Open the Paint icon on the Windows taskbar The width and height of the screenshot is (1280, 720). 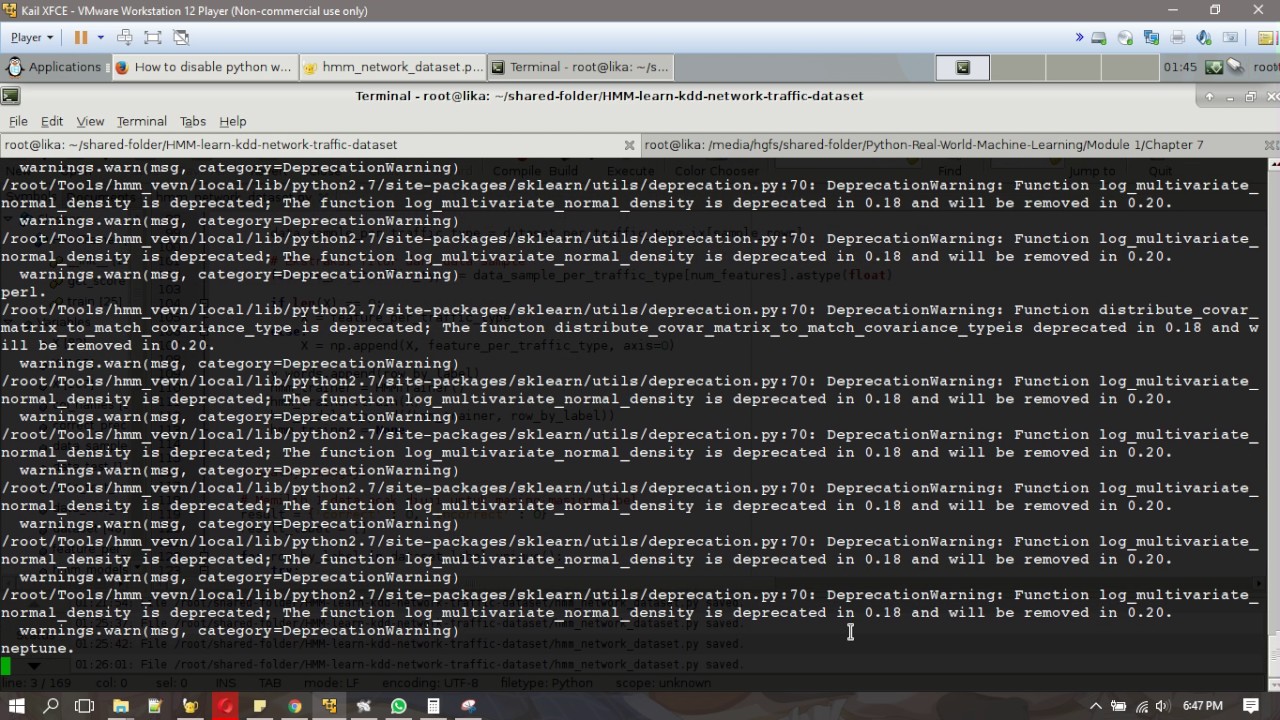click(468, 706)
